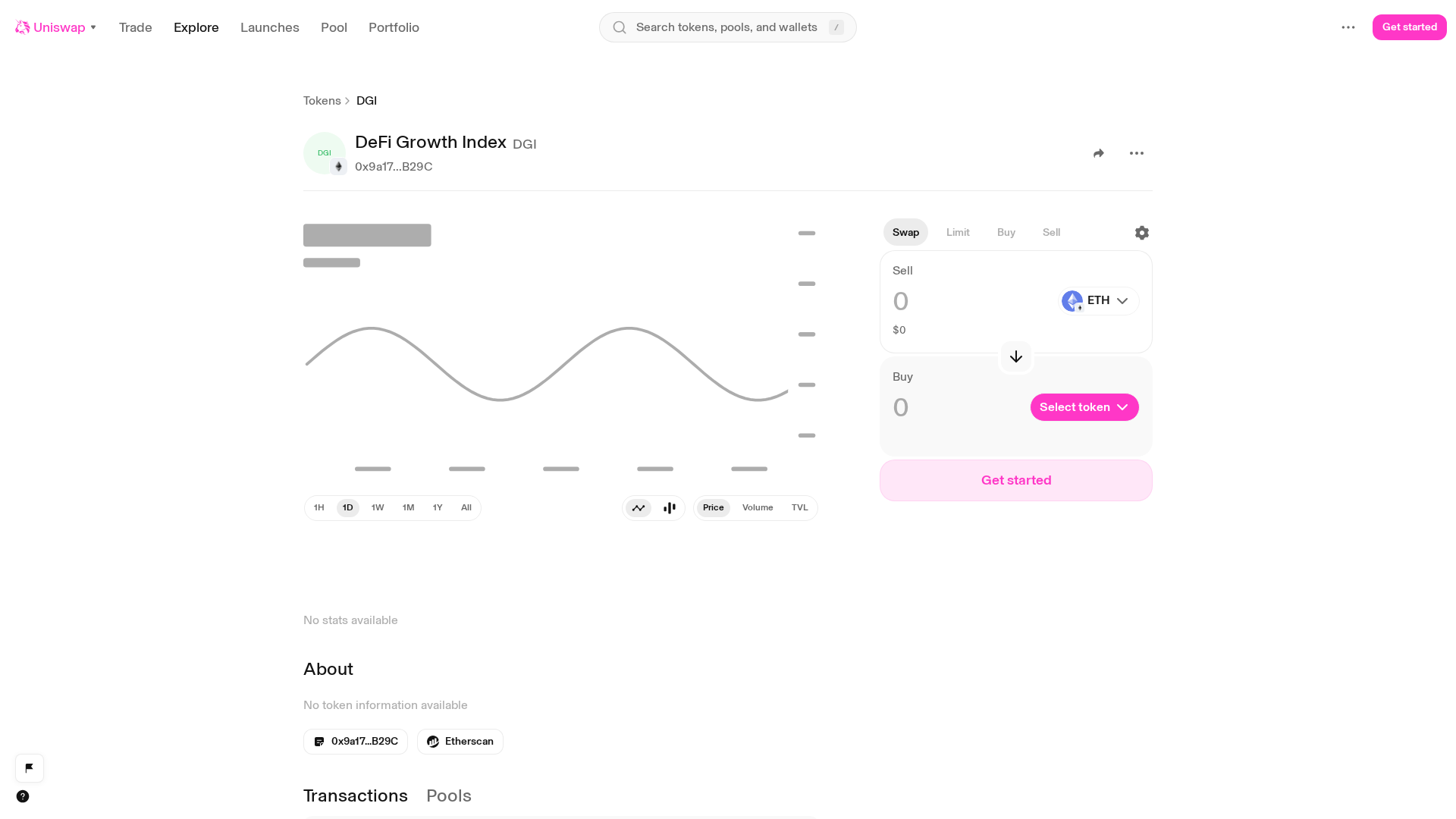Switch to the Sell tab
Image resolution: width=1456 pixels, height=819 pixels.
click(1052, 233)
